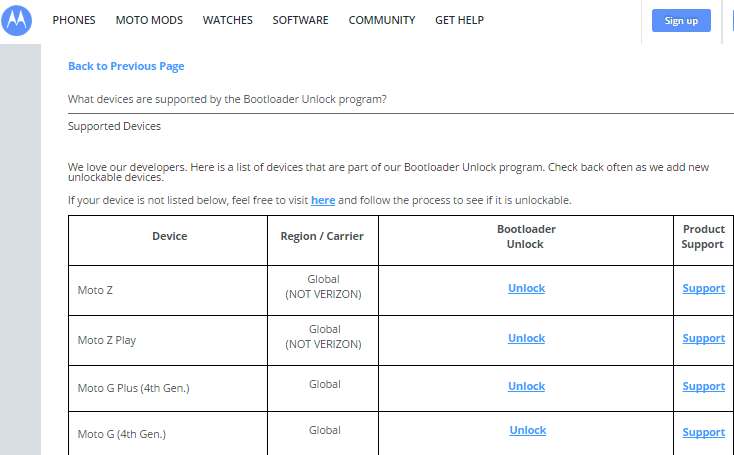The height and width of the screenshot is (455, 734).
Task: Open the COMMUNITY menu
Action: click(x=382, y=20)
